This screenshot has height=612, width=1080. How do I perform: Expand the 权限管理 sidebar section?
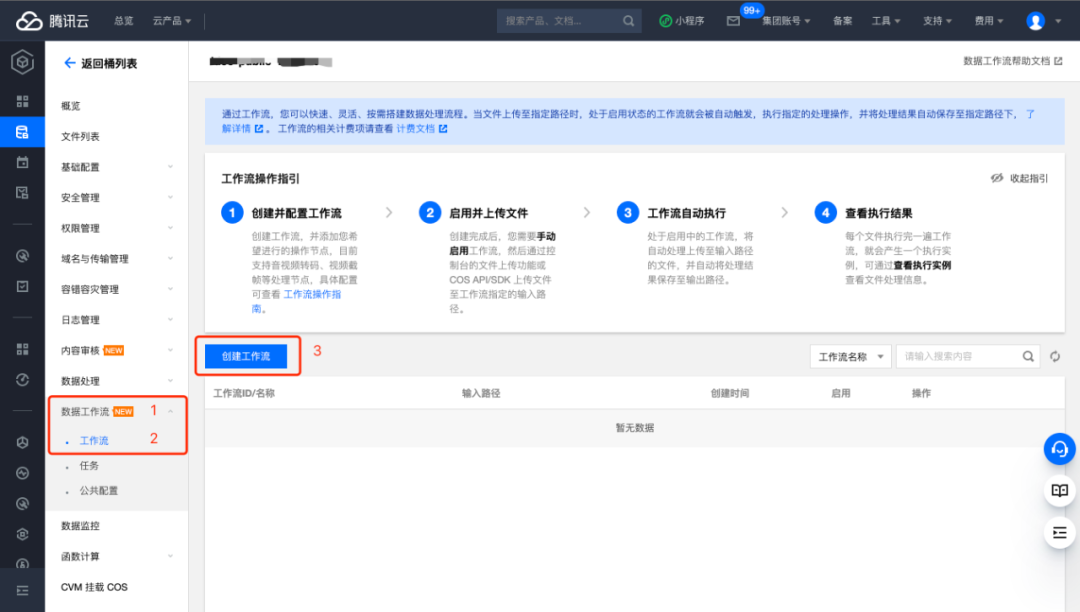pyautogui.click(x=116, y=229)
